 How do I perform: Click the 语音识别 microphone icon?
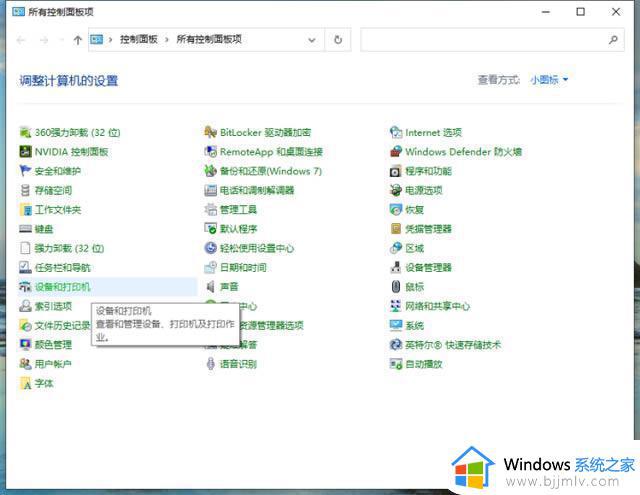click(211, 364)
